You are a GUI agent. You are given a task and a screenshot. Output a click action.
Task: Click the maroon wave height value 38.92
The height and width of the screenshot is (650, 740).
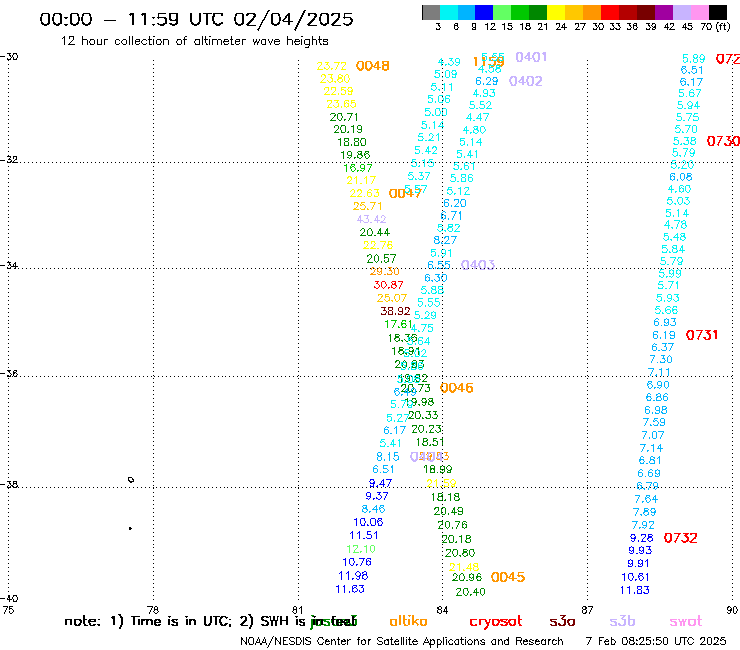[x=395, y=312]
